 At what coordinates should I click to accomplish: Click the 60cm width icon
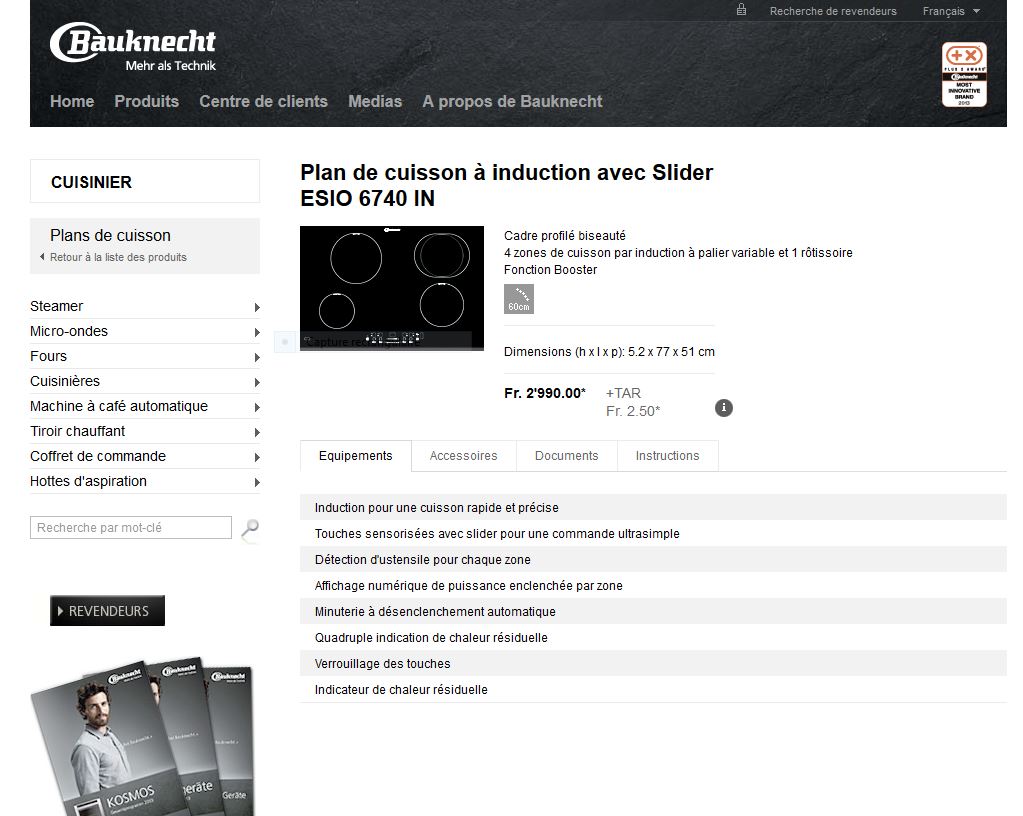pos(519,299)
